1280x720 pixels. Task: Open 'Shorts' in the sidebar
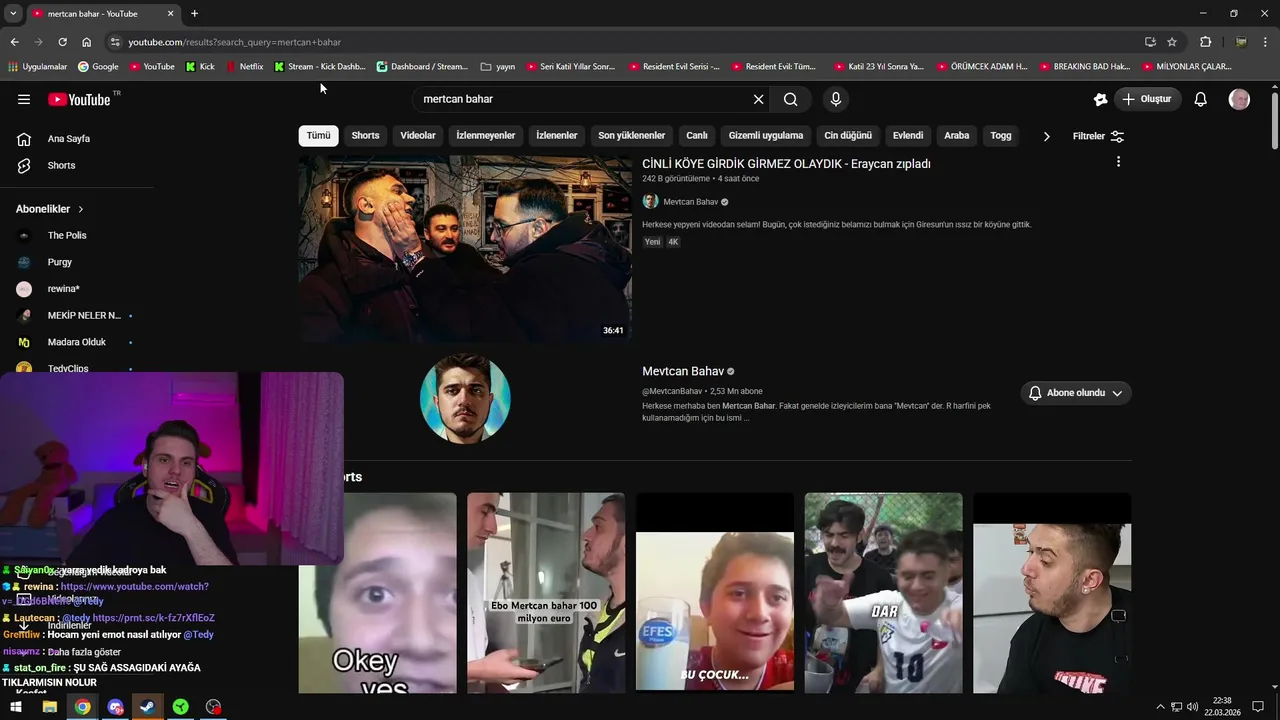pos(60,165)
